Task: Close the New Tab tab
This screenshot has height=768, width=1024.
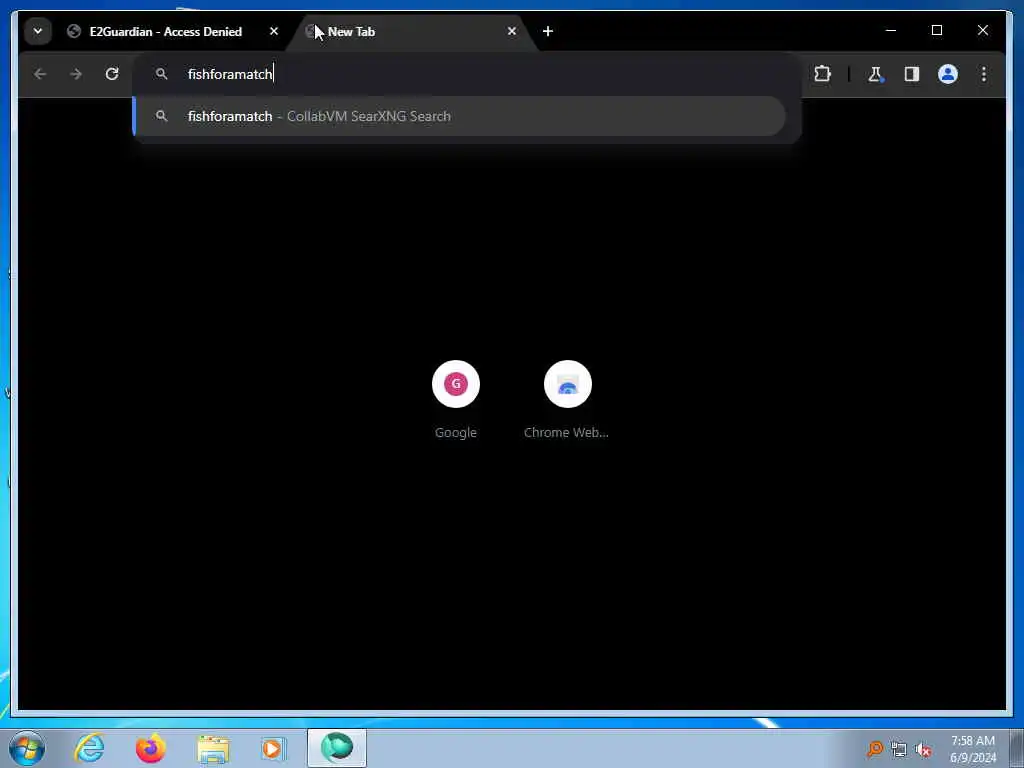Action: 512,31
